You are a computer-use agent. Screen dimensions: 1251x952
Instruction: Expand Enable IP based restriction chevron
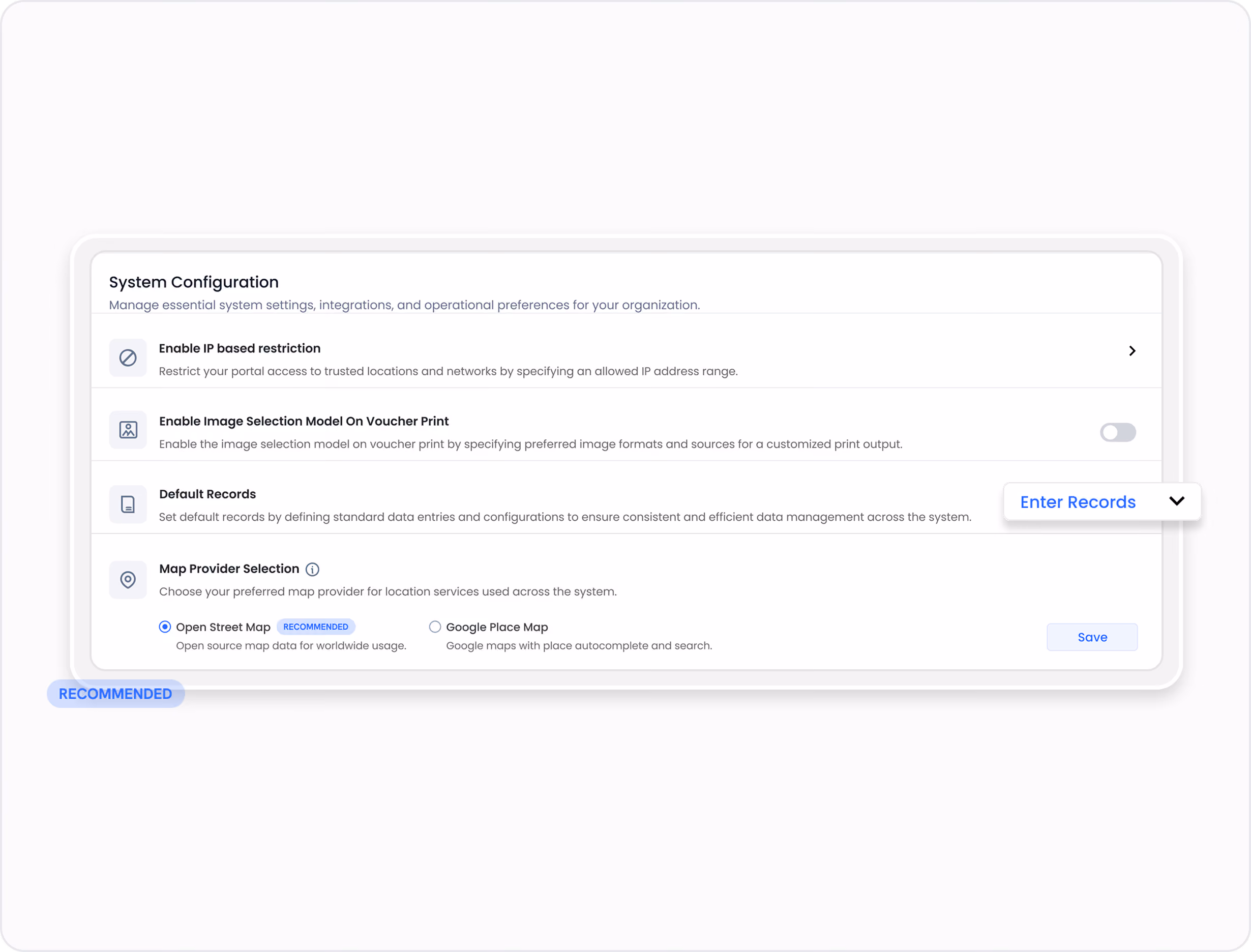click(x=1132, y=351)
